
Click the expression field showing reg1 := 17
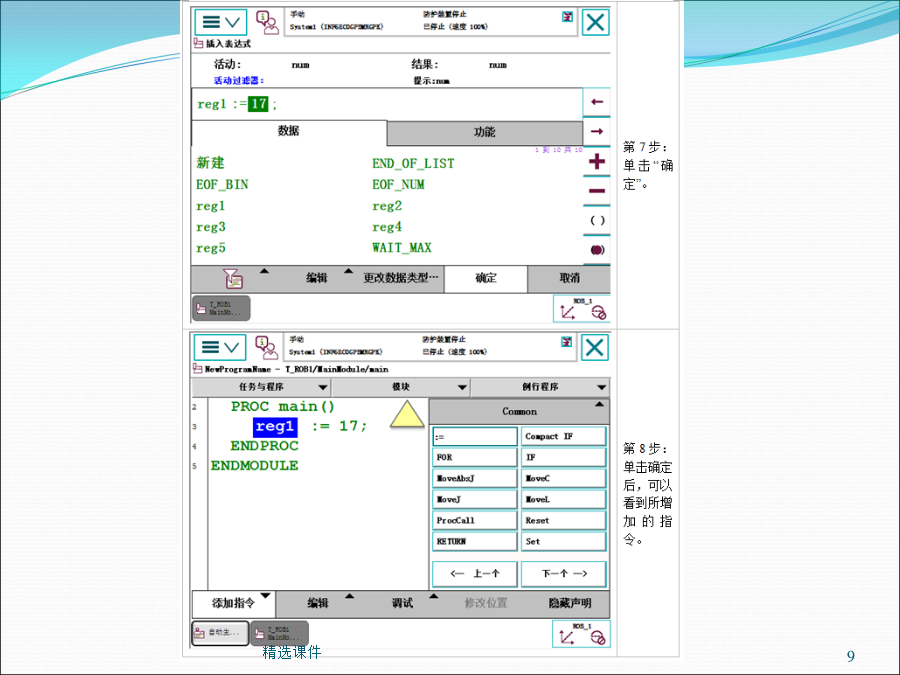pos(387,104)
